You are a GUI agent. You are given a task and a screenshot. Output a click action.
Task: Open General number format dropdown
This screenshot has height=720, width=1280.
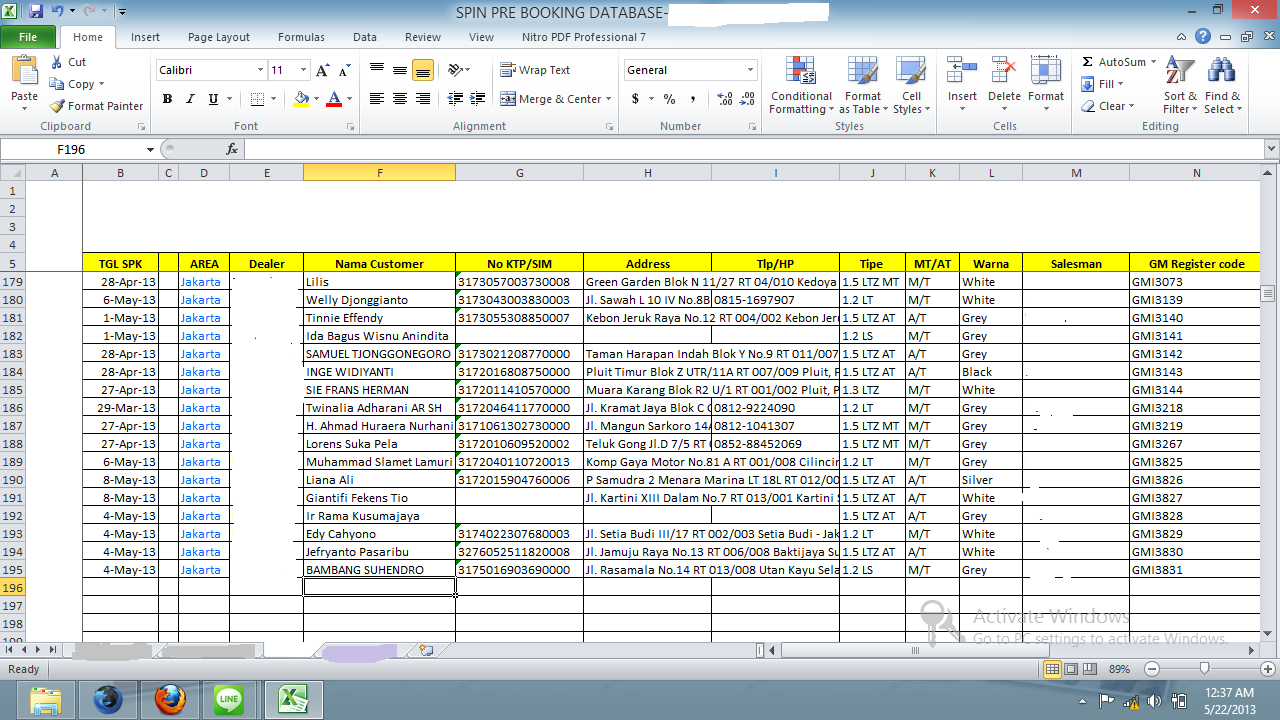[750, 70]
